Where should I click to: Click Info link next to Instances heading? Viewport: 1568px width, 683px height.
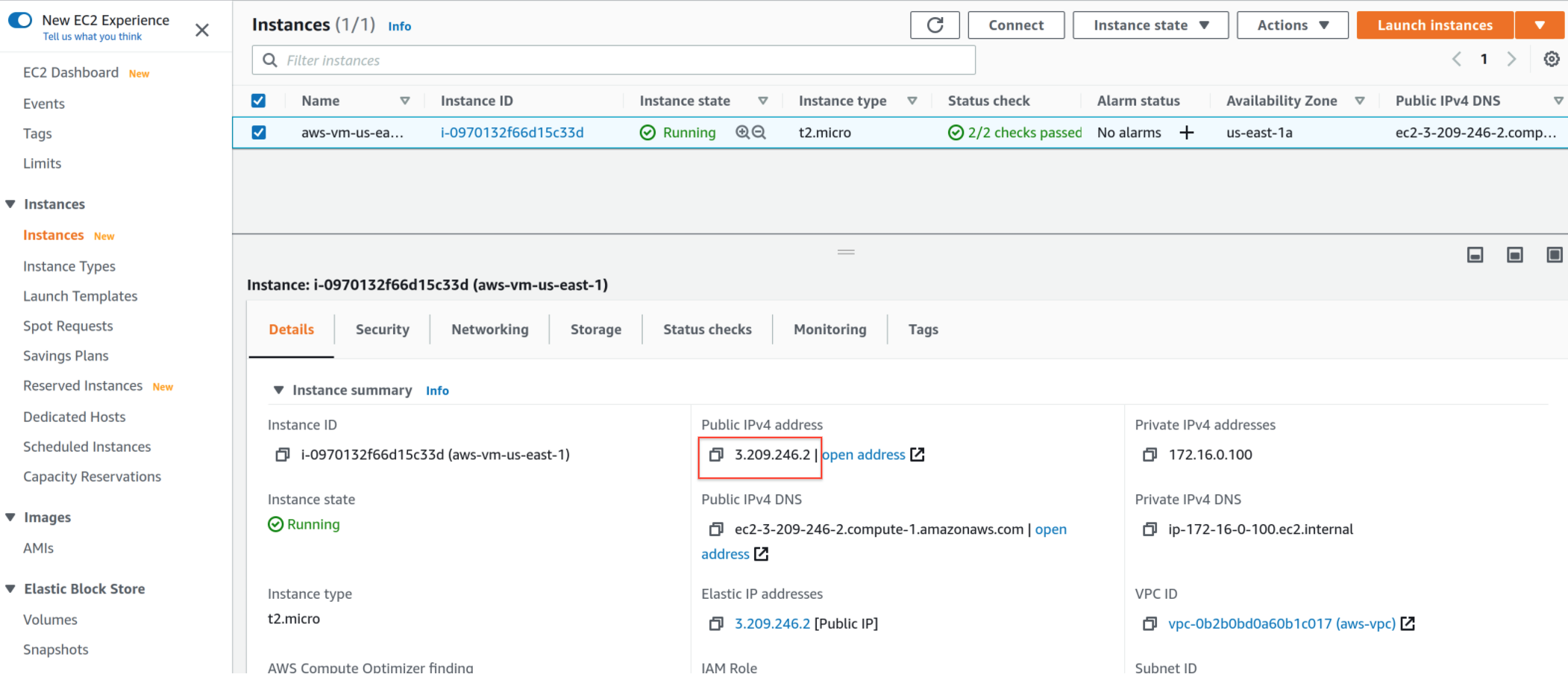(x=400, y=26)
